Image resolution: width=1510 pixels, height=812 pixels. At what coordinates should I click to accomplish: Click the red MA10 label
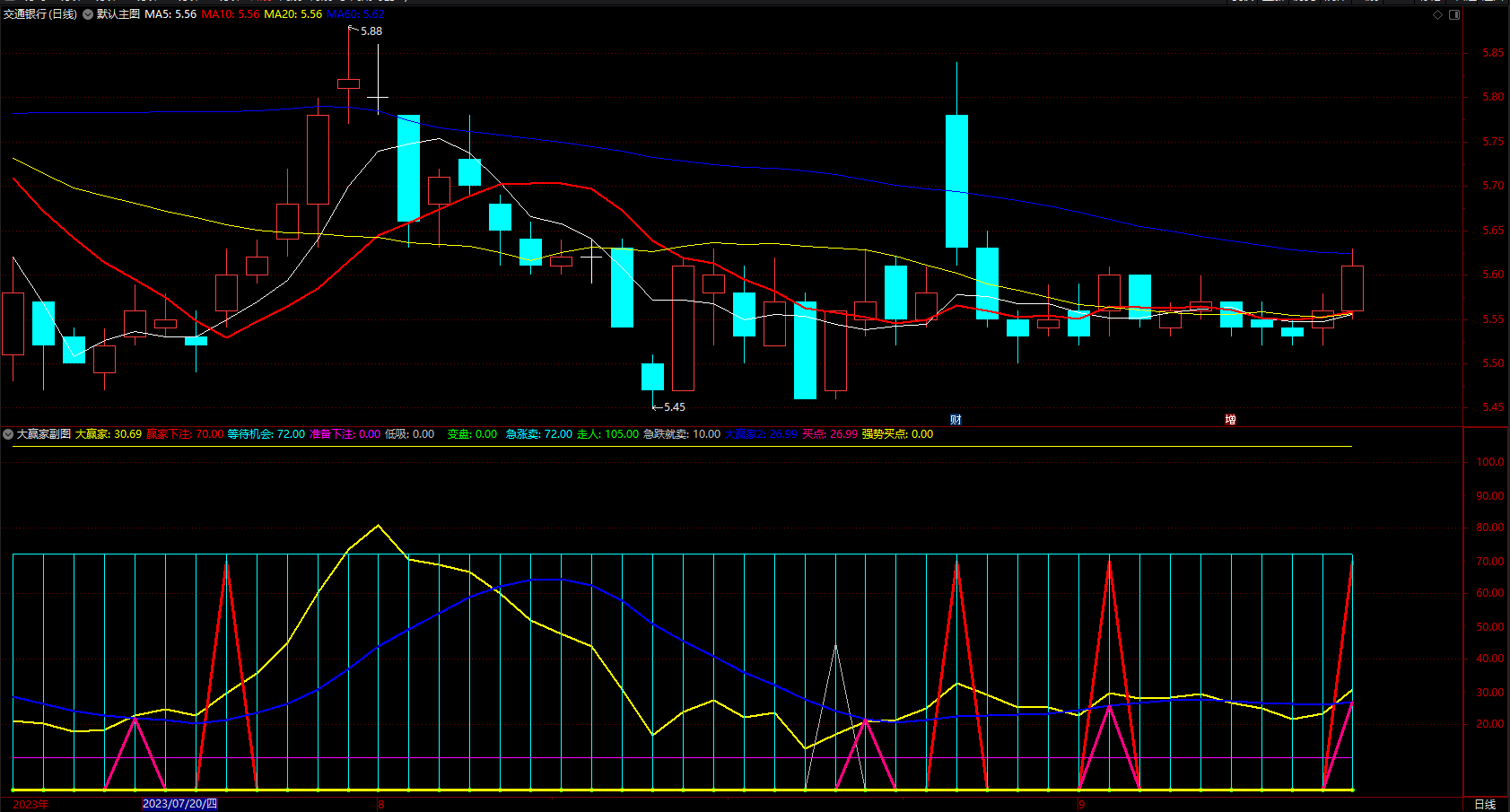231,14
